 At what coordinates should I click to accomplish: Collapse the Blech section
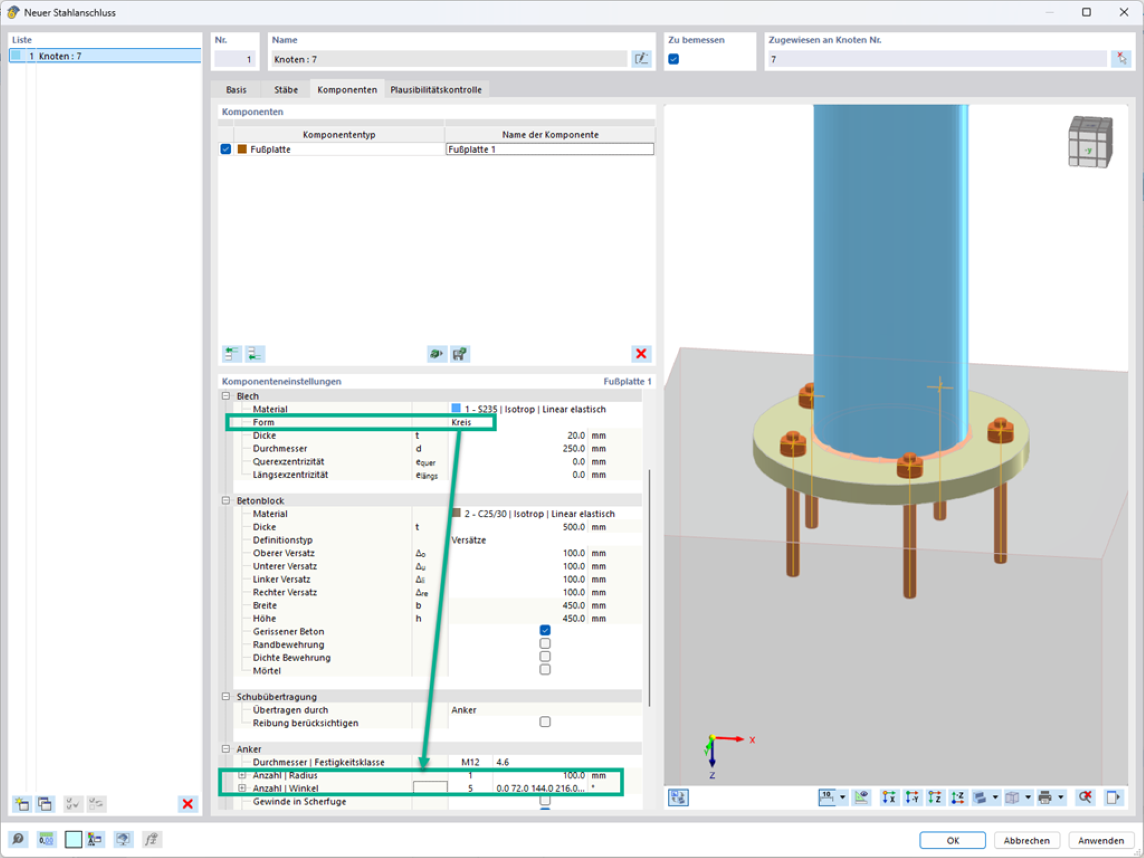[x=226, y=396]
